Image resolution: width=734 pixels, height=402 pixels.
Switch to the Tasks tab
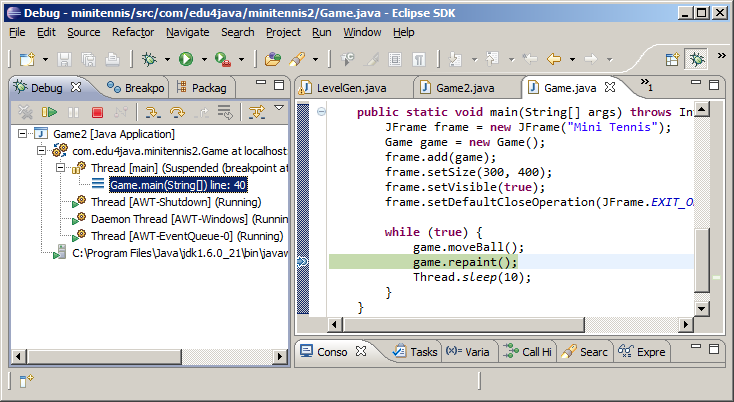[x=416, y=352]
